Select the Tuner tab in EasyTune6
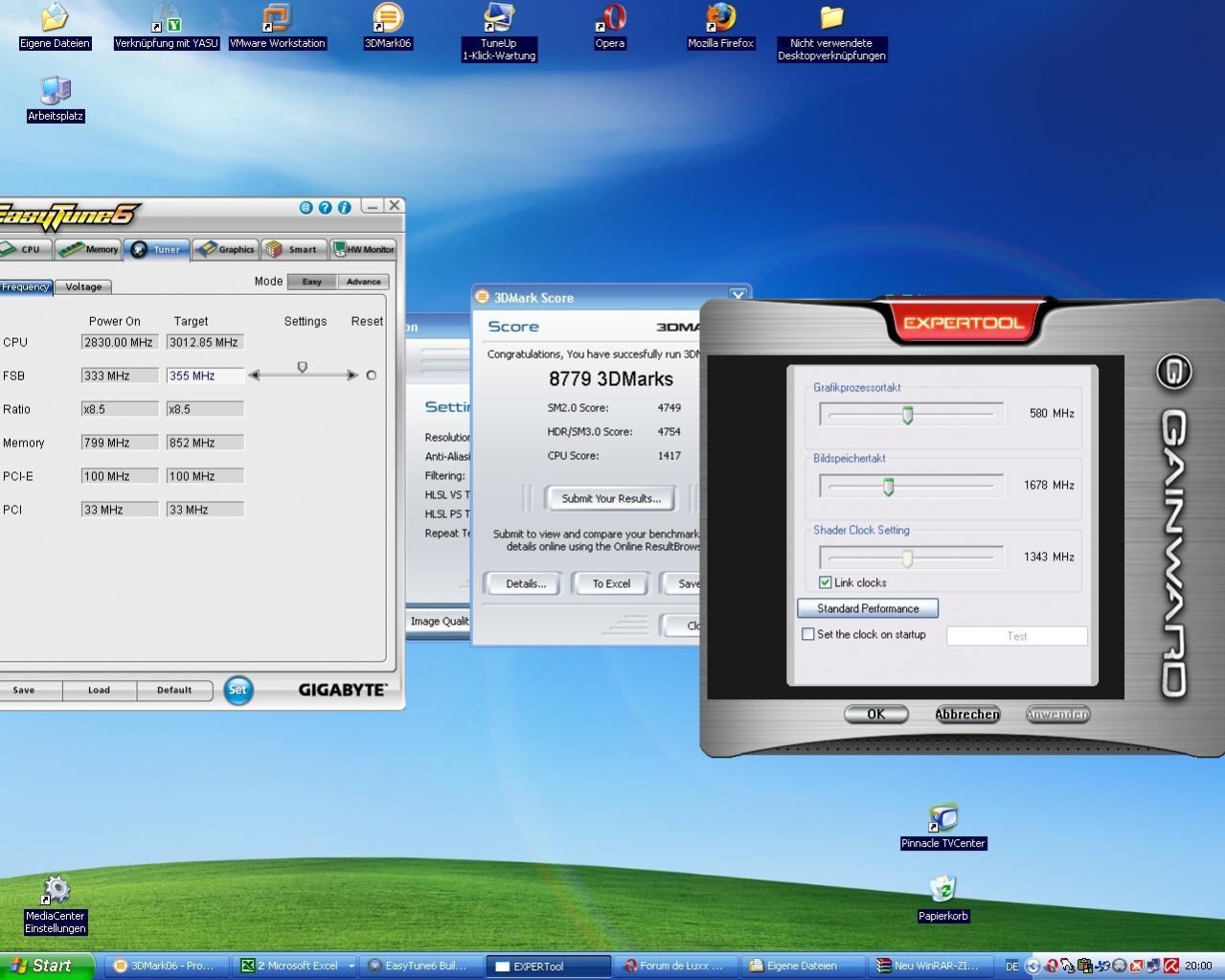Viewport: 1225px width, 980px height. [157, 249]
